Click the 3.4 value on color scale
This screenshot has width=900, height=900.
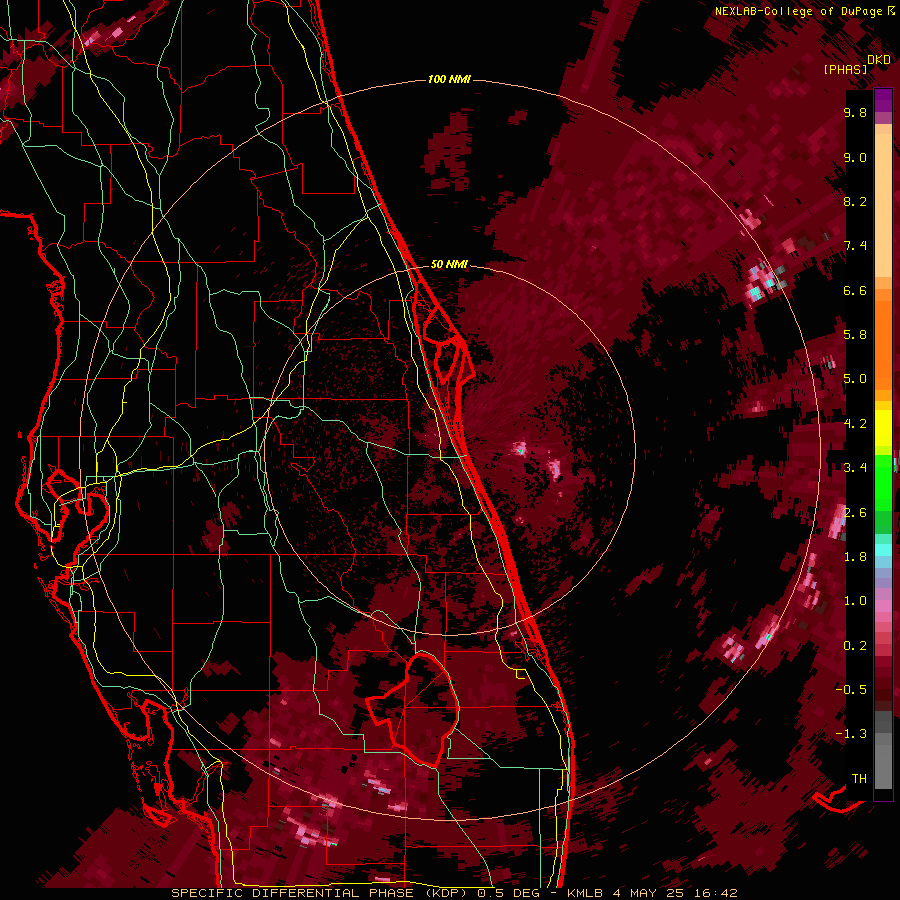coord(855,468)
